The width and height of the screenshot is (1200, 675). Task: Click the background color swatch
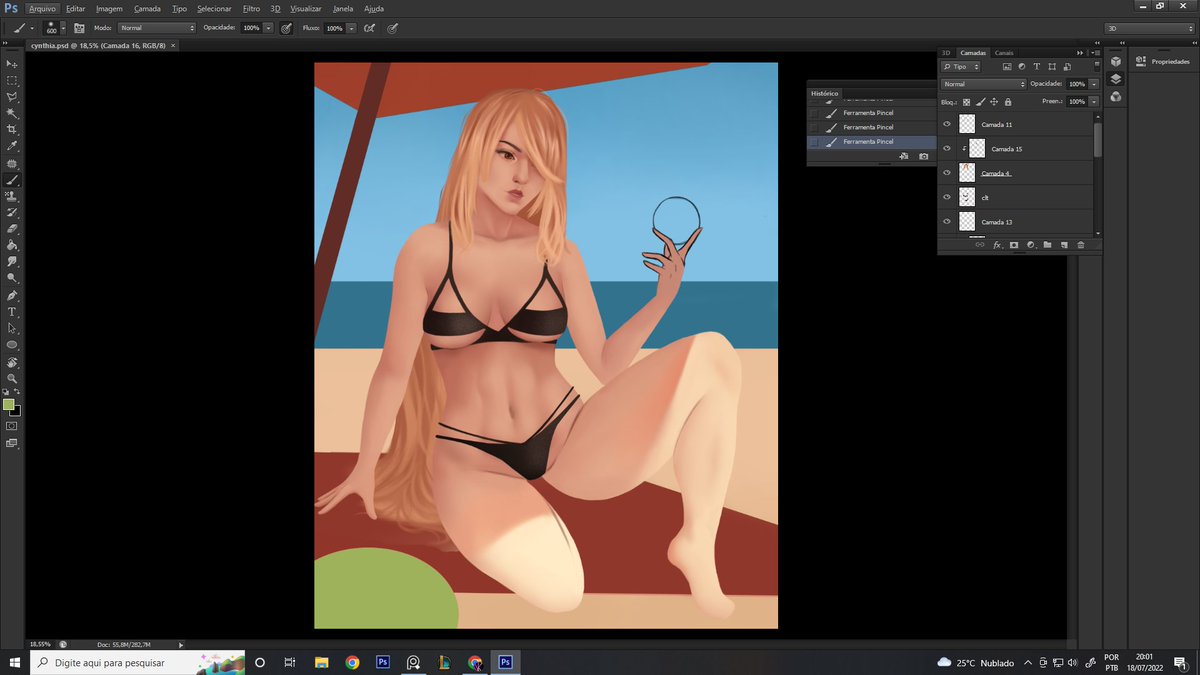17,412
